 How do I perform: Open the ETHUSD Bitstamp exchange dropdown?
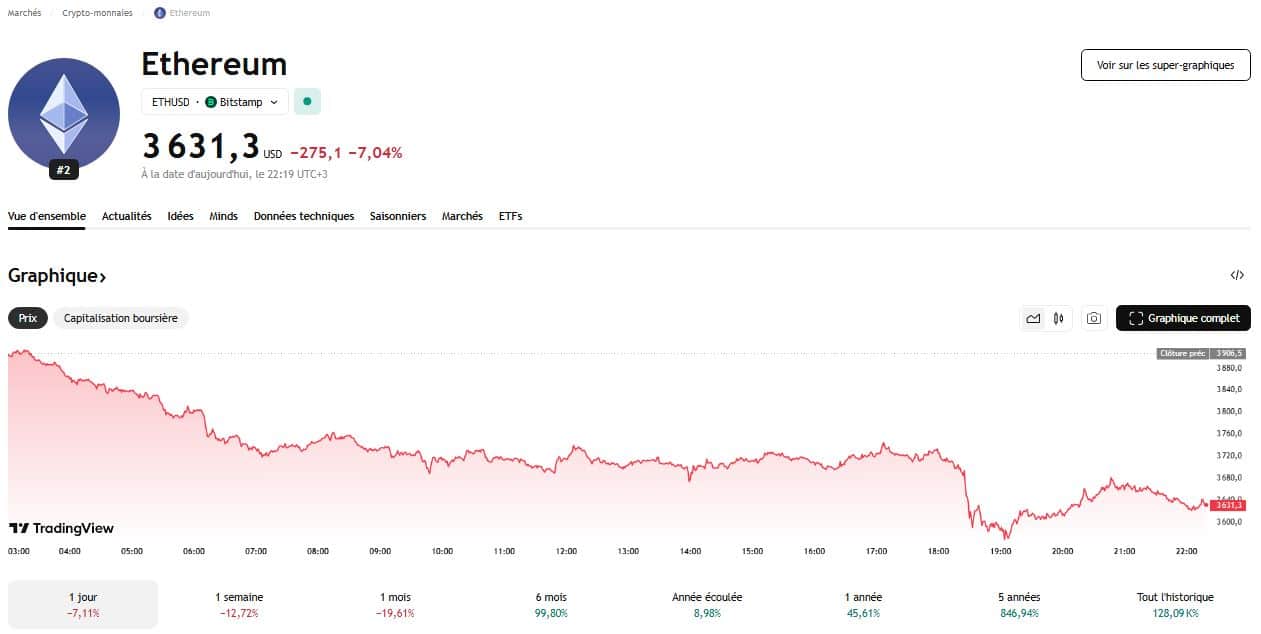[215, 102]
